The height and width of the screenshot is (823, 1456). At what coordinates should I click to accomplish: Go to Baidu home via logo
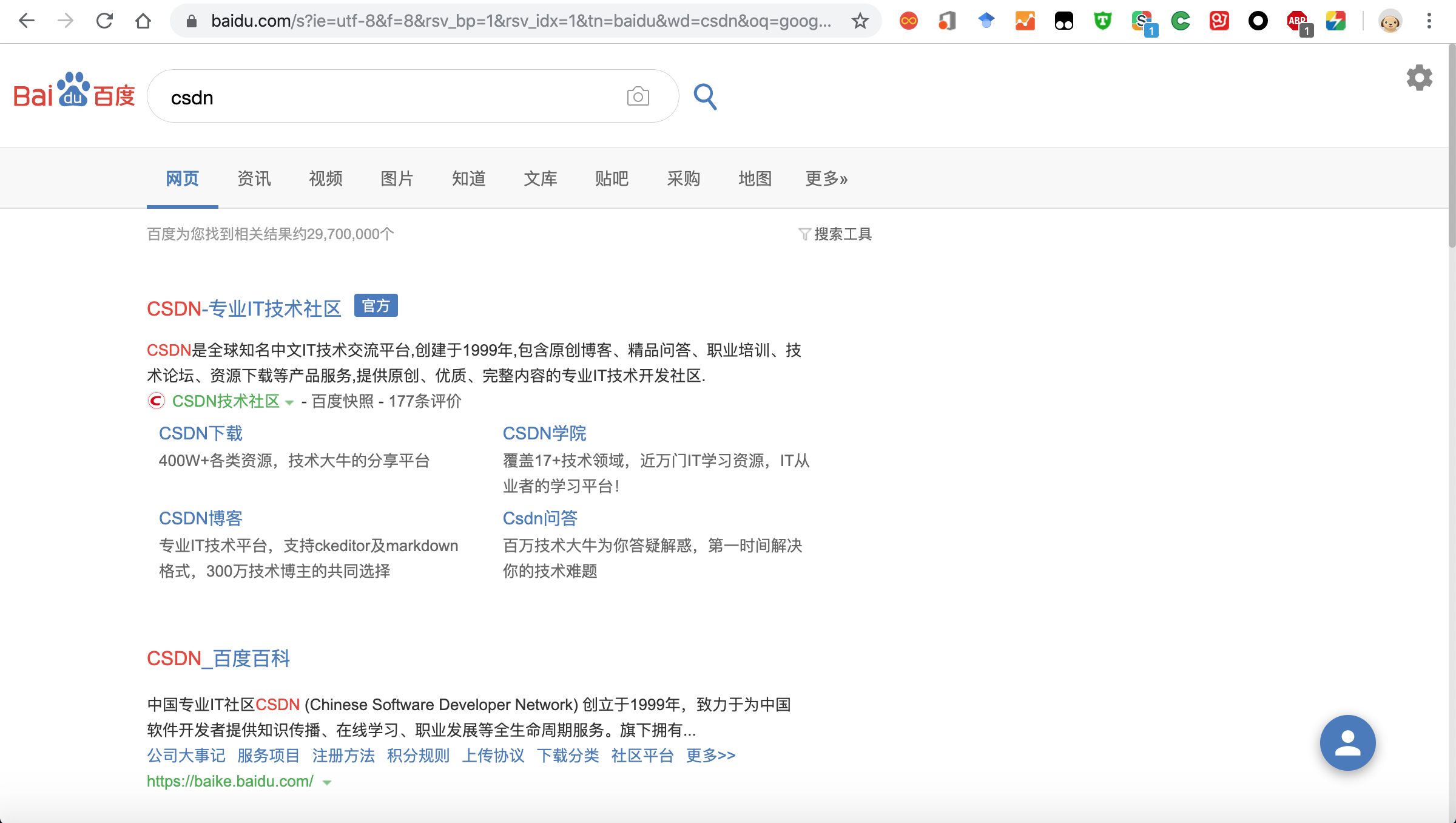click(74, 91)
